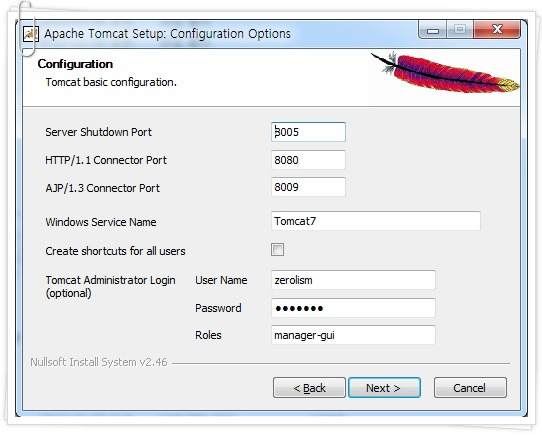Click the Server Shutdown Port label
Screen dimensions: 542x435
(x=99, y=132)
